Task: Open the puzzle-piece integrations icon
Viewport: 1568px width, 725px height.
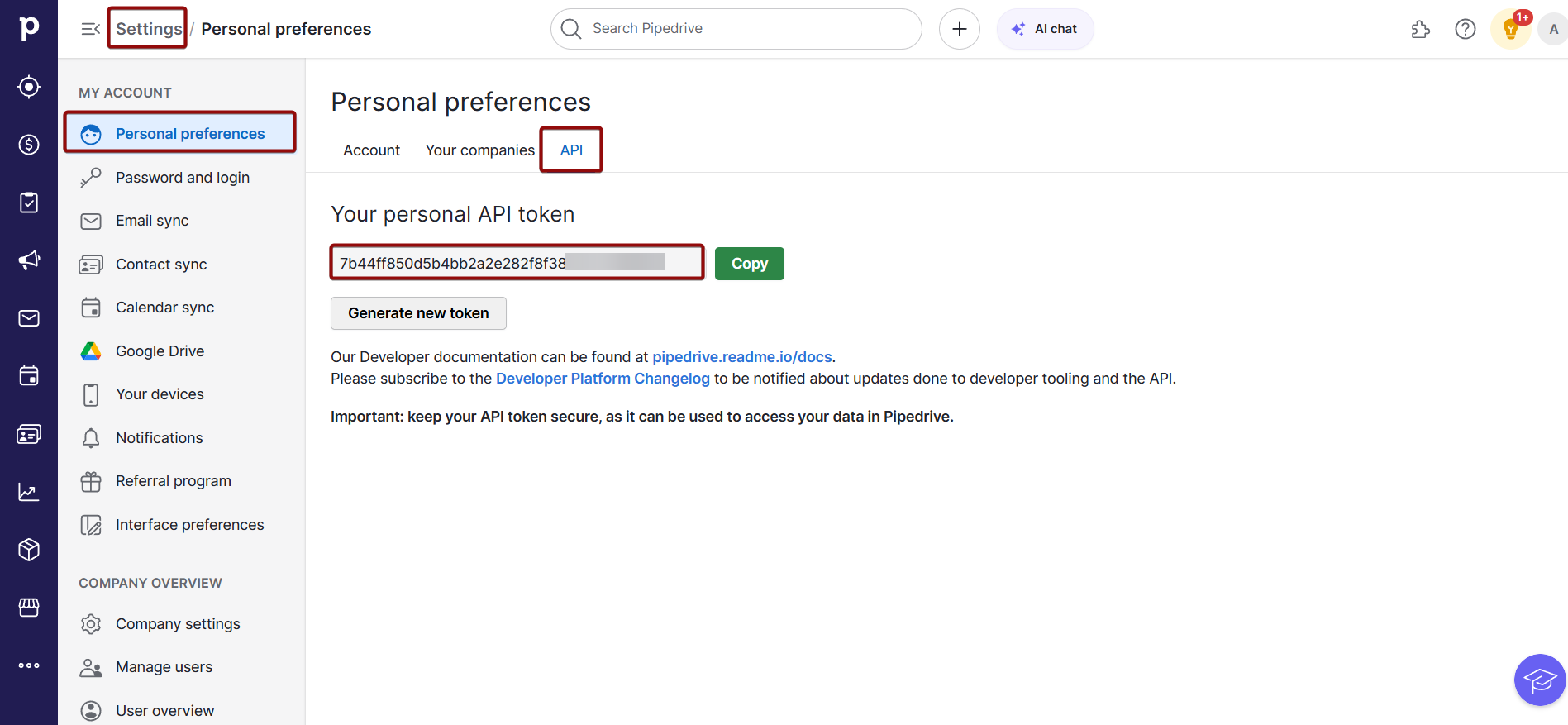Action: tap(1420, 30)
